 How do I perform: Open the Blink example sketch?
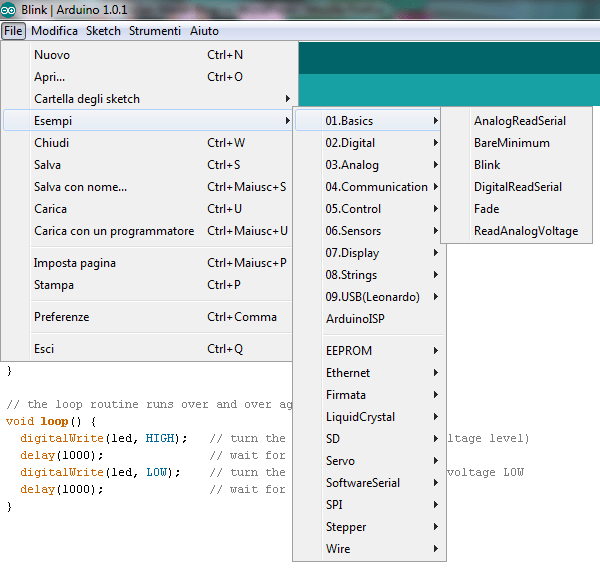pos(487,165)
